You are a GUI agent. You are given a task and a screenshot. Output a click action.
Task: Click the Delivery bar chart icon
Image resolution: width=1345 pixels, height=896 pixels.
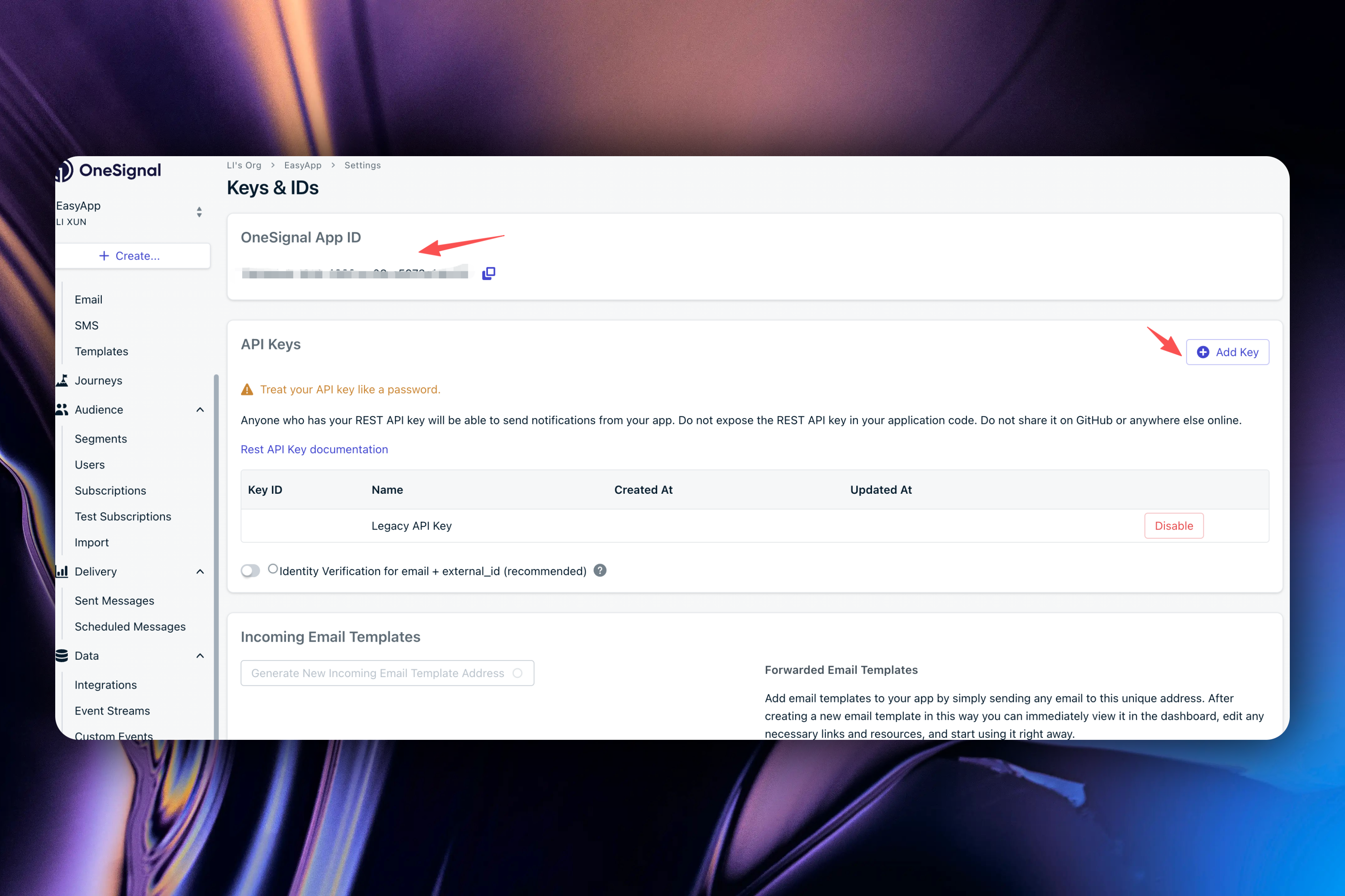pos(62,571)
